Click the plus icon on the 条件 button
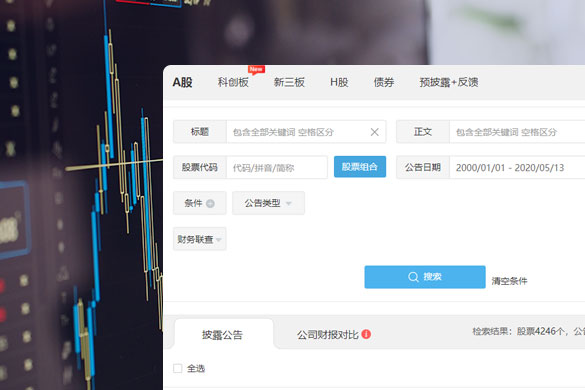This screenshot has height=390, width=585. coord(210,203)
